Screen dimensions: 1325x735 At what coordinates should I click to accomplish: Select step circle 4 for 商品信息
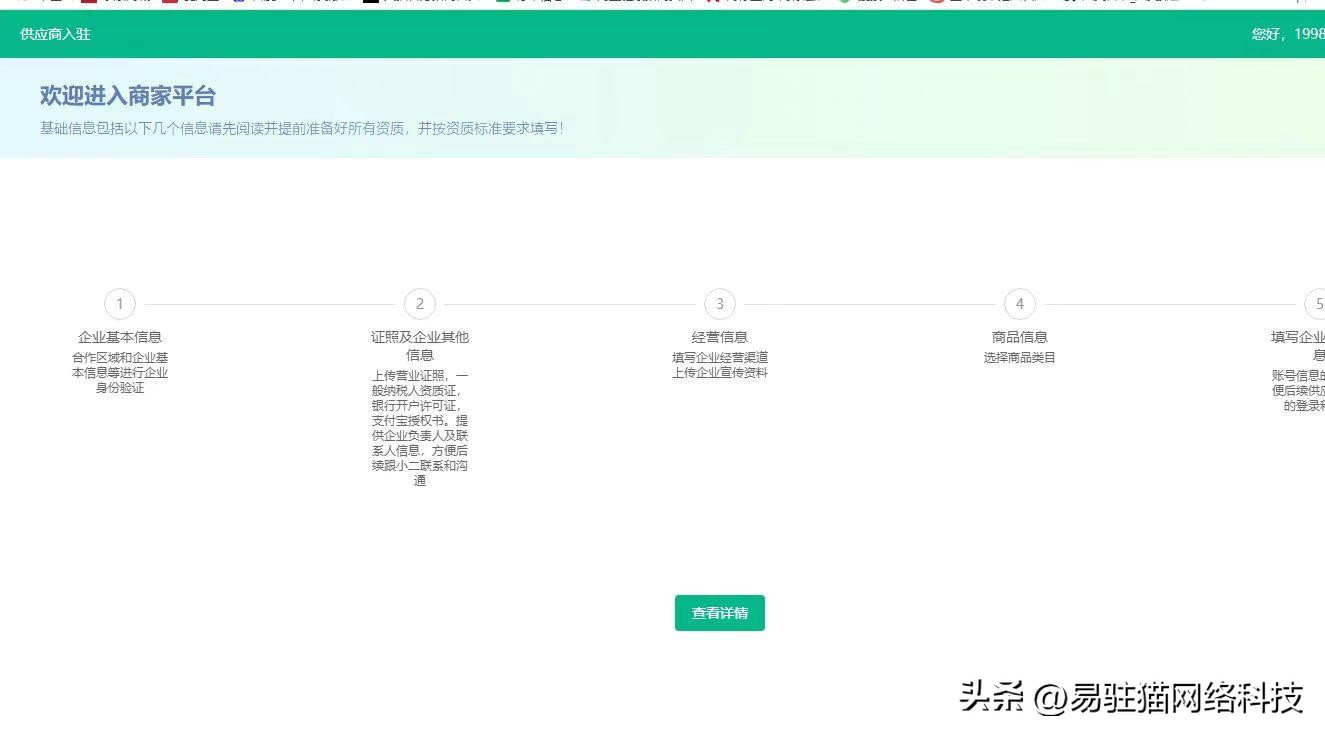[x=1020, y=304]
